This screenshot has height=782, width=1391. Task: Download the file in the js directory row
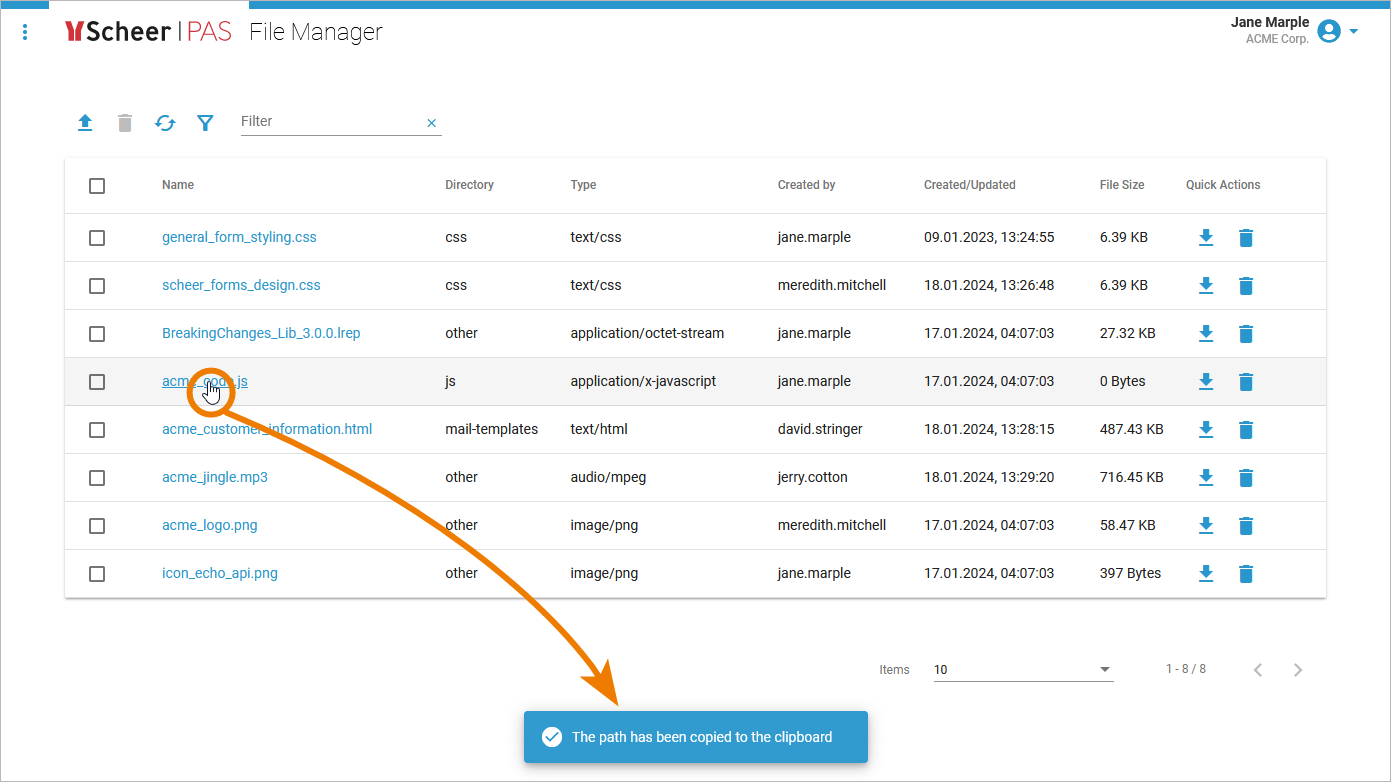1206,382
